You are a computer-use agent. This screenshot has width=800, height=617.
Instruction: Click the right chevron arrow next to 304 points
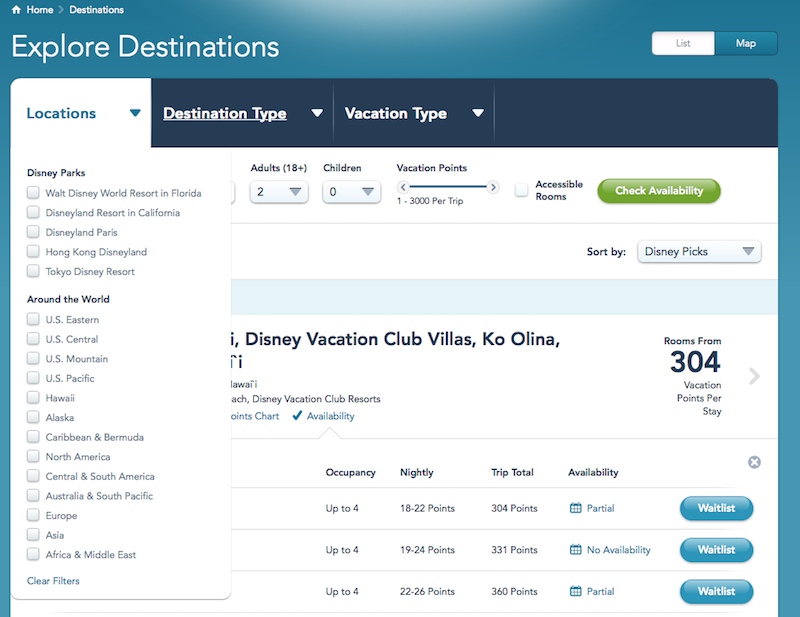[754, 376]
